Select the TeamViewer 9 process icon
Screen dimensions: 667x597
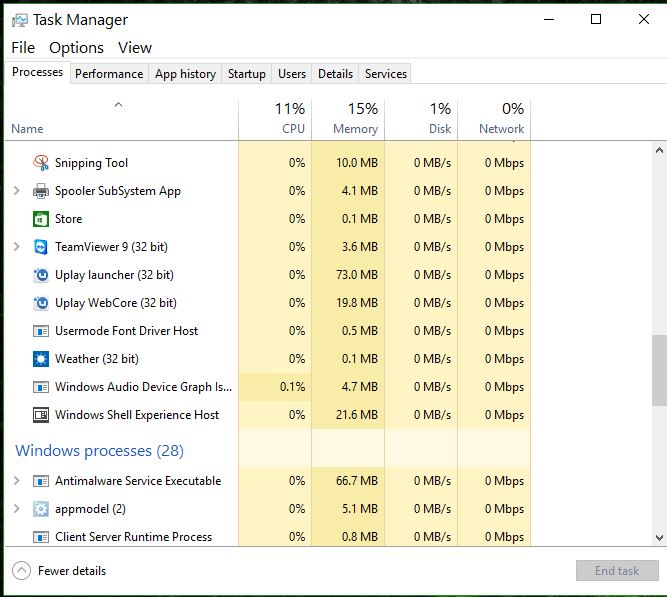tap(41, 247)
